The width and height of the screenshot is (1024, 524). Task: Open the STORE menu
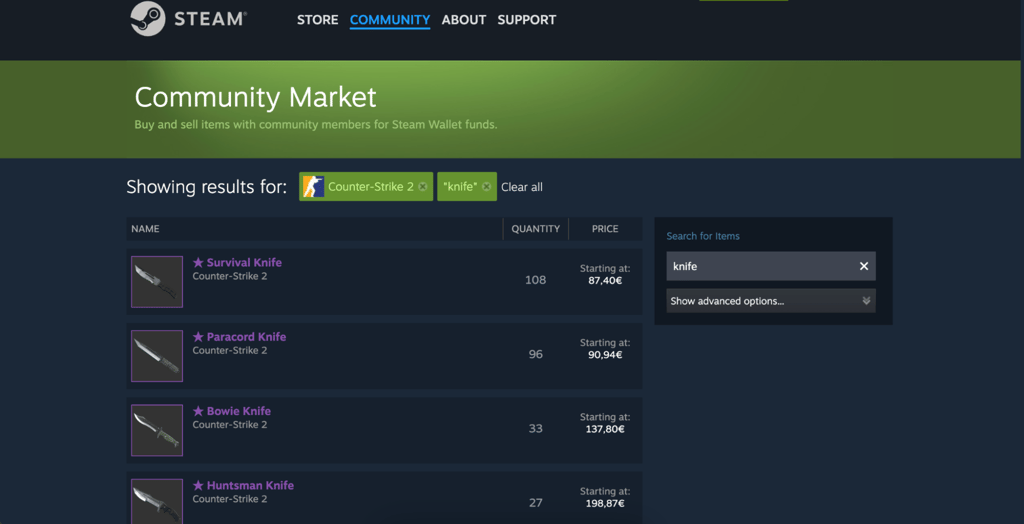[x=317, y=20]
